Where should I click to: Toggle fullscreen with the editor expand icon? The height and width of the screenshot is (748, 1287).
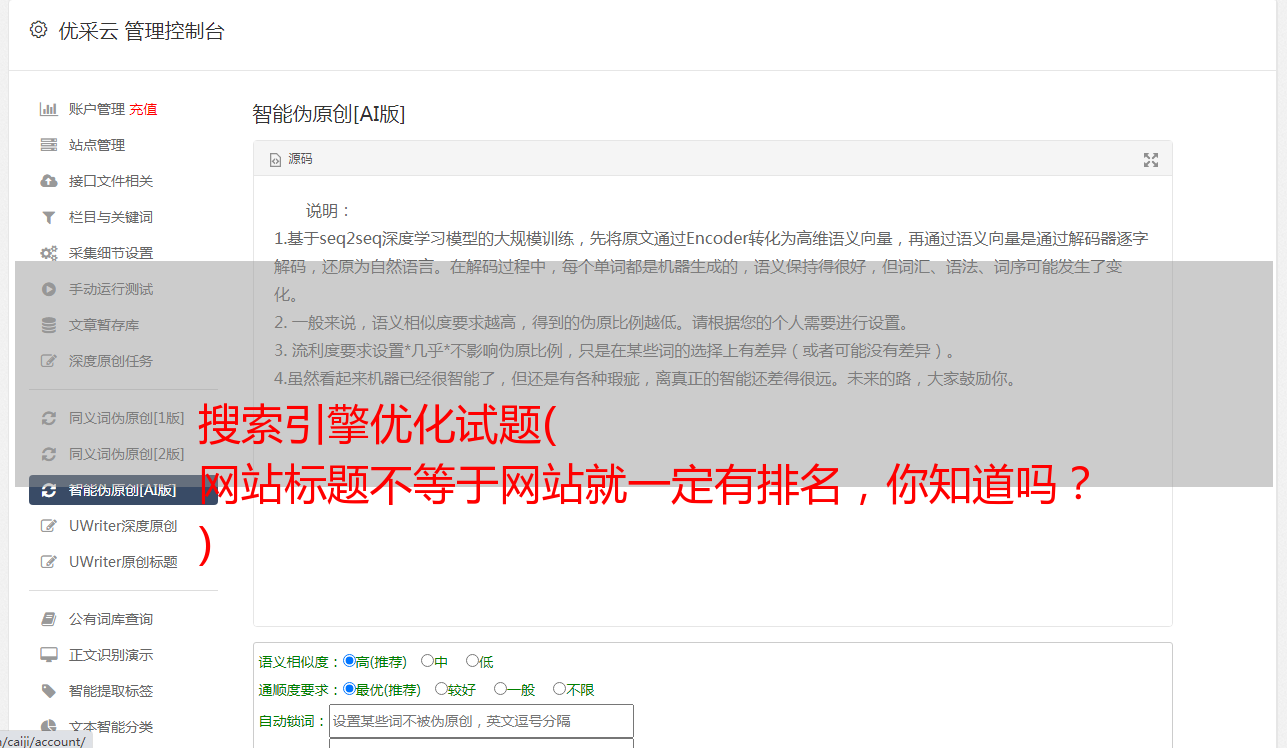pyautogui.click(x=1151, y=160)
